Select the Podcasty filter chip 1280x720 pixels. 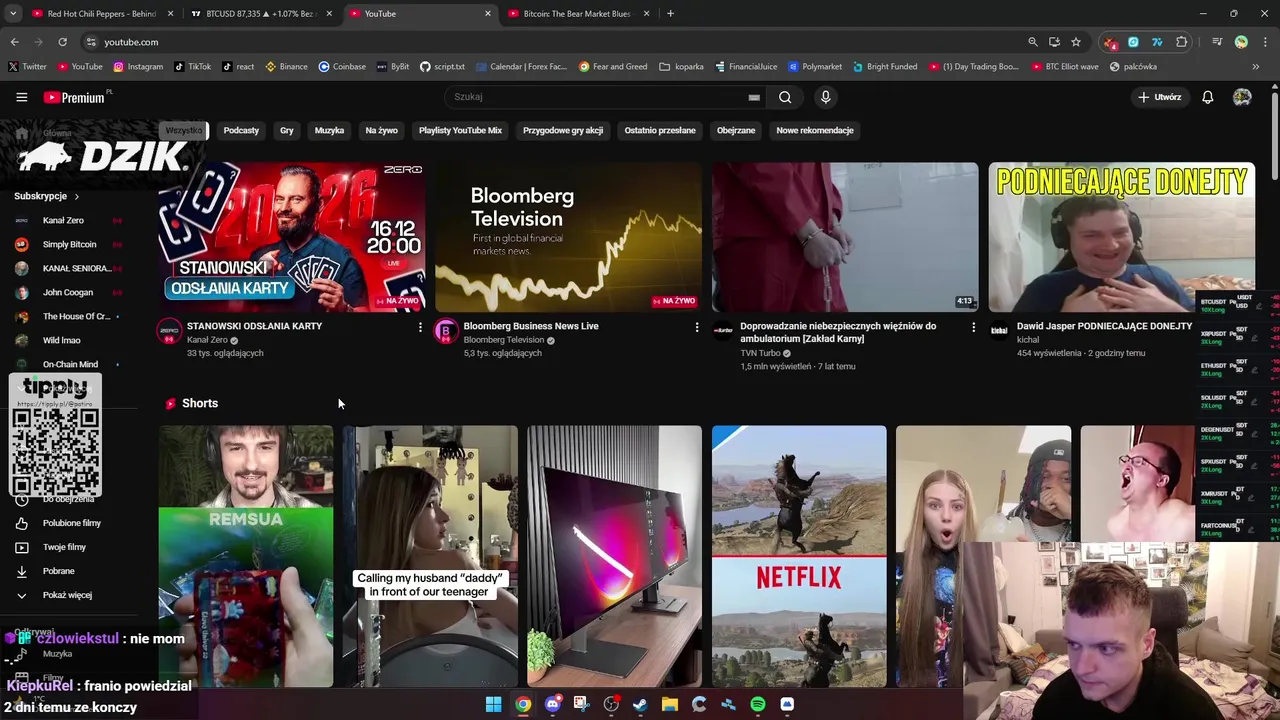241,130
